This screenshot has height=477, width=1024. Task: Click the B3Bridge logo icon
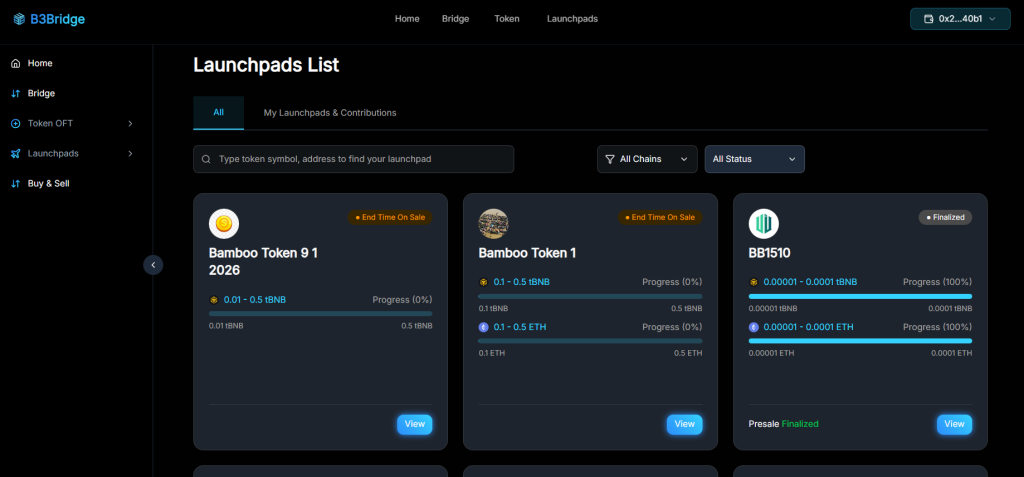point(19,19)
